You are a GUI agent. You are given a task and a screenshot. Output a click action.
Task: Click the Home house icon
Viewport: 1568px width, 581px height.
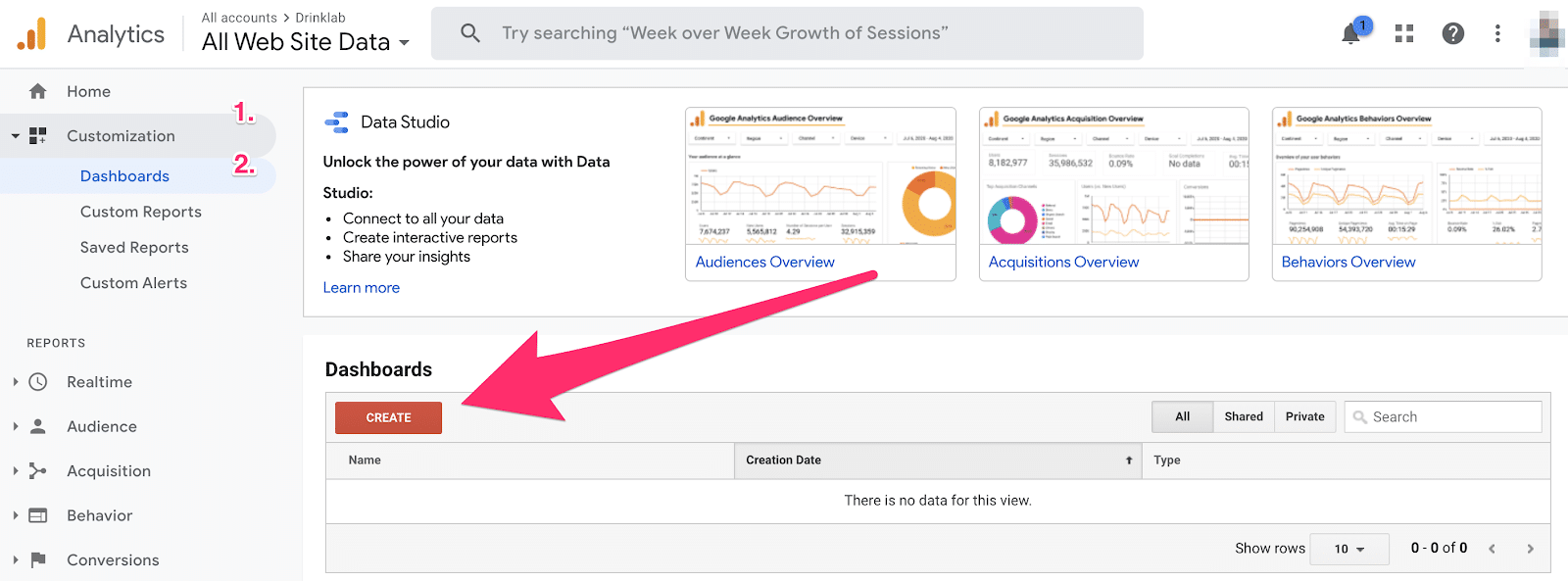(x=38, y=91)
